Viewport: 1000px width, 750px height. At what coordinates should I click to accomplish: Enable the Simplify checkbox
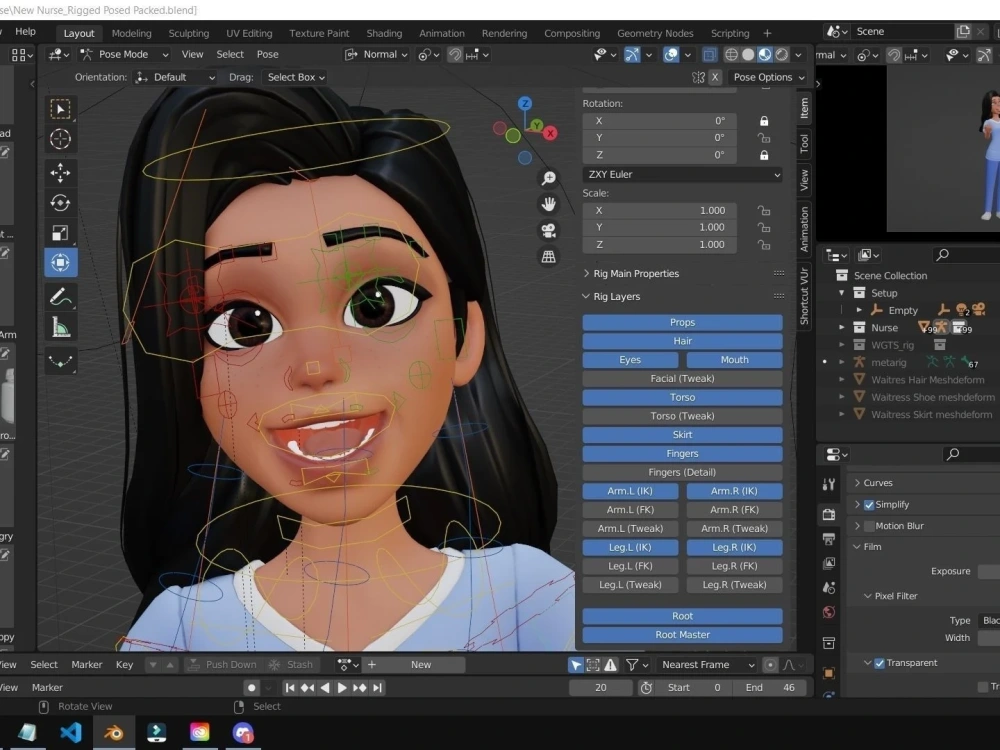tap(869, 504)
